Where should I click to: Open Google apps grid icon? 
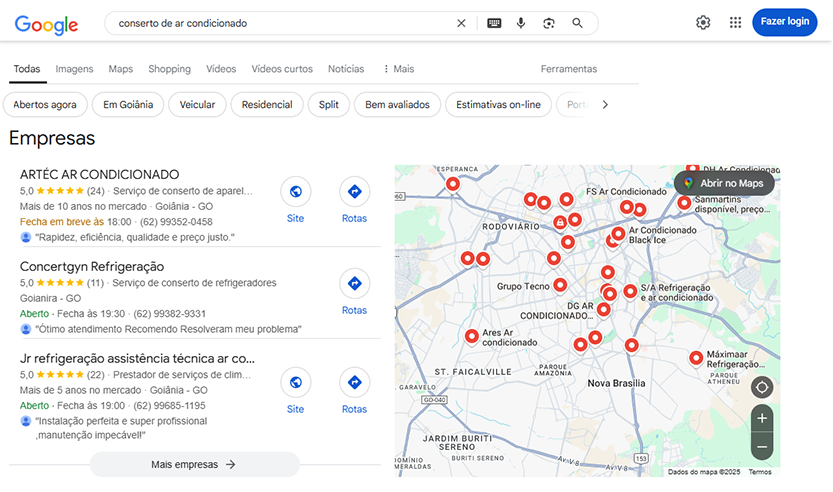(x=735, y=22)
